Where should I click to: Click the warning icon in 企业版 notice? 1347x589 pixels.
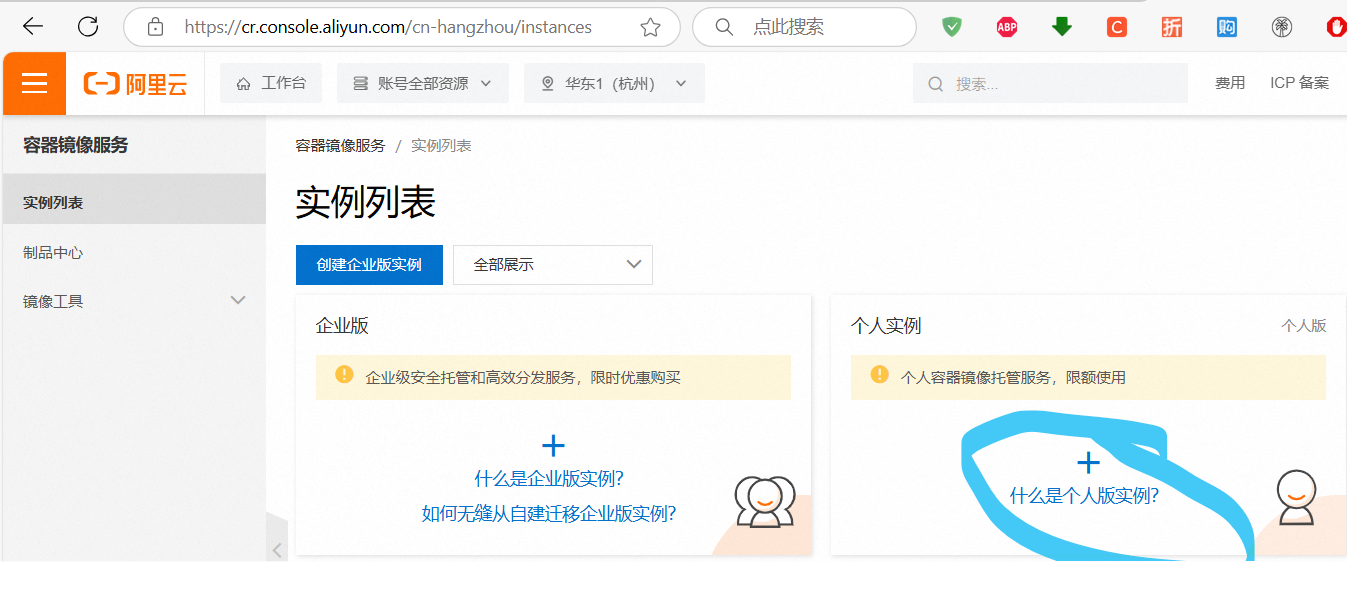click(344, 375)
